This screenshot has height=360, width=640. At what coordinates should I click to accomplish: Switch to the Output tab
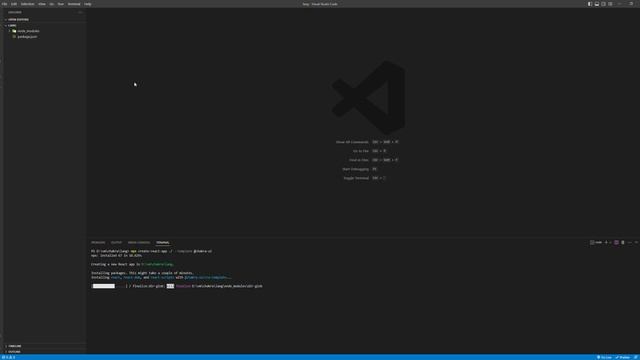tap(116, 242)
